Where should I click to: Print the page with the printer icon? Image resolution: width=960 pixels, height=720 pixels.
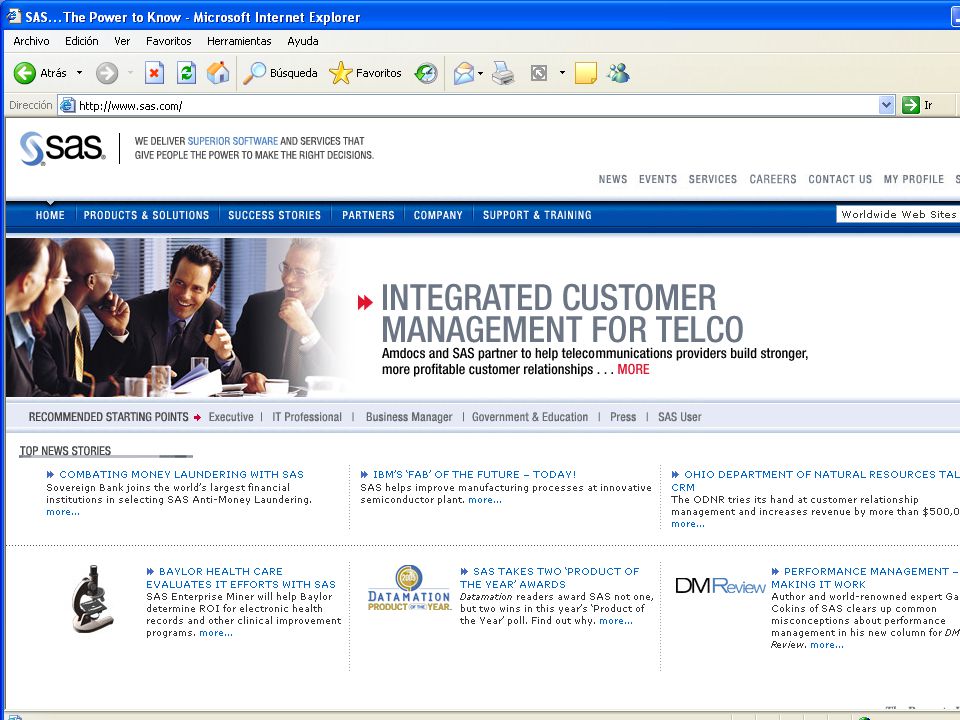(503, 73)
